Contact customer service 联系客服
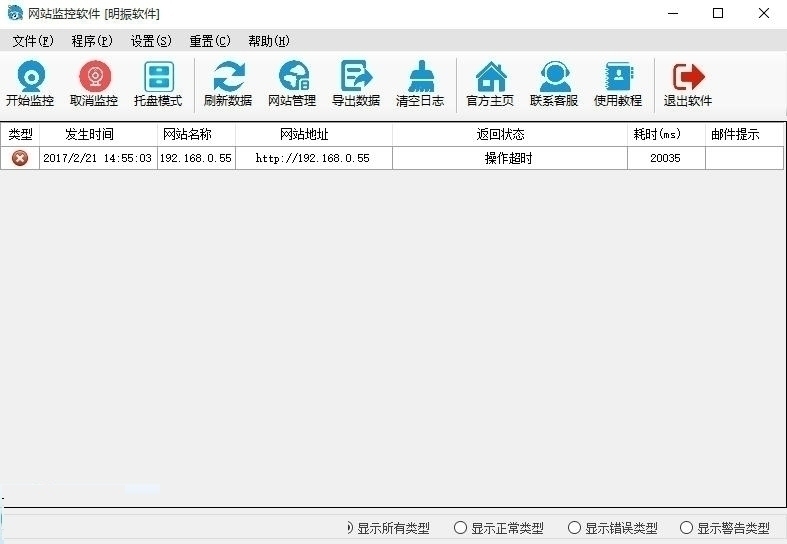 click(x=555, y=84)
